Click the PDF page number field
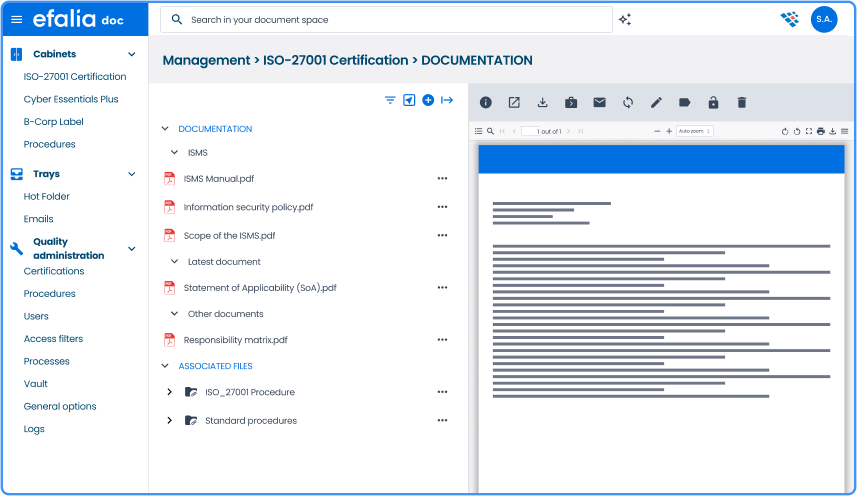Screen dimensions: 857x496 point(530,131)
